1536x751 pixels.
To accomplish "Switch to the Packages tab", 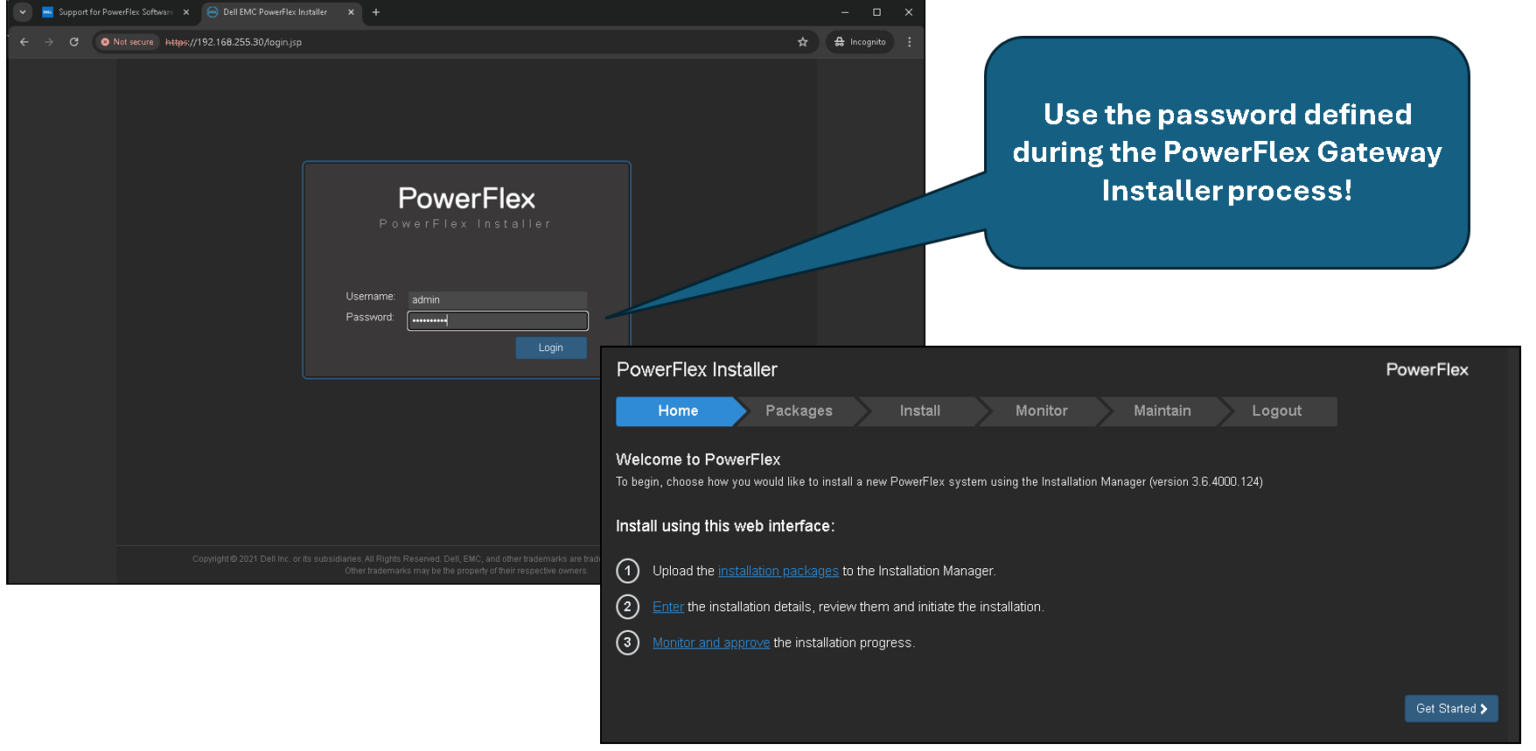I will (x=798, y=411).
